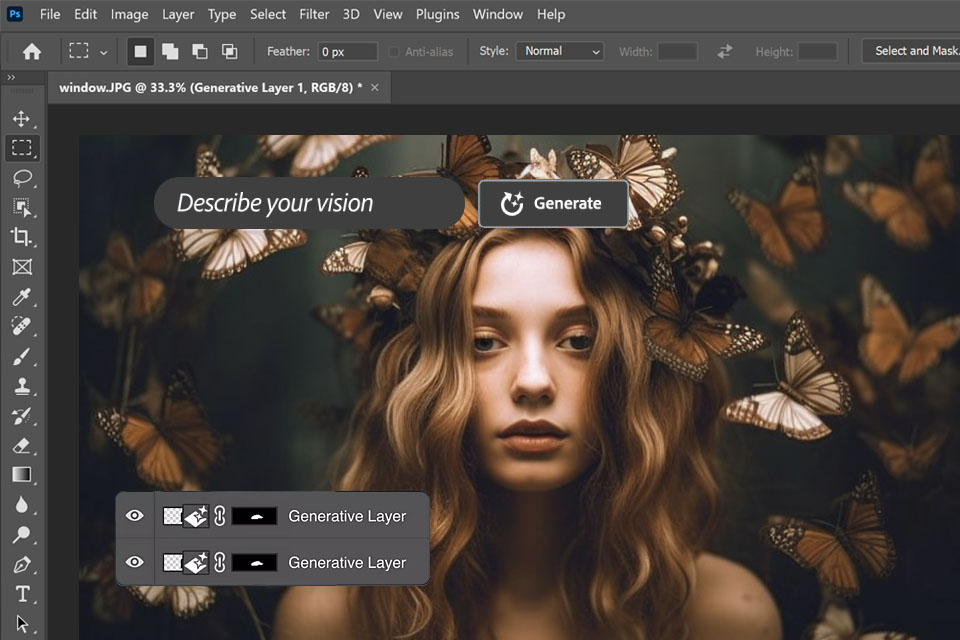Select the Eyedropper tool
Image resolution: width=960 pixels, height=640 pixels.
[22, 296]
